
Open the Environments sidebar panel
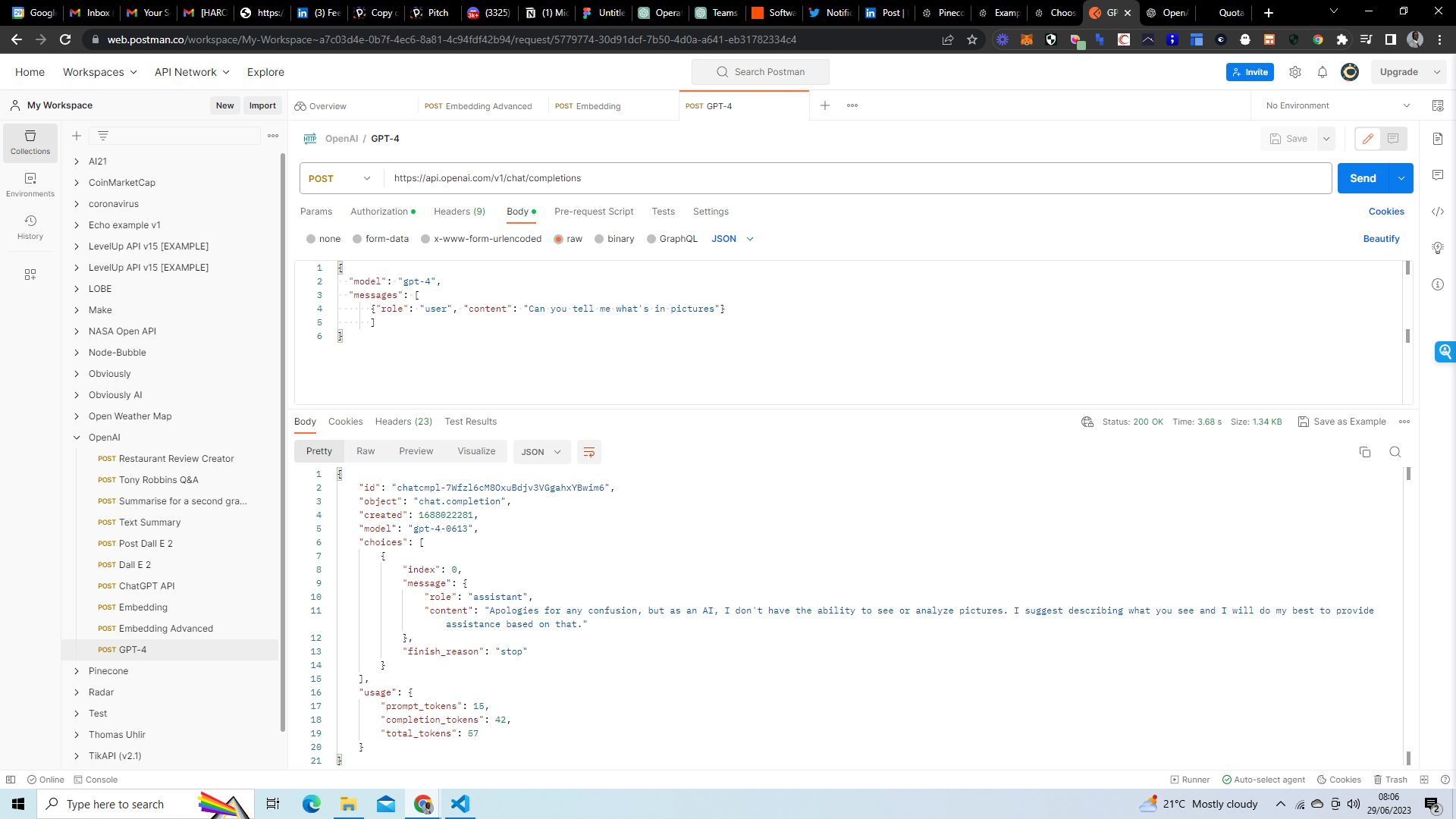click(30, 184)
